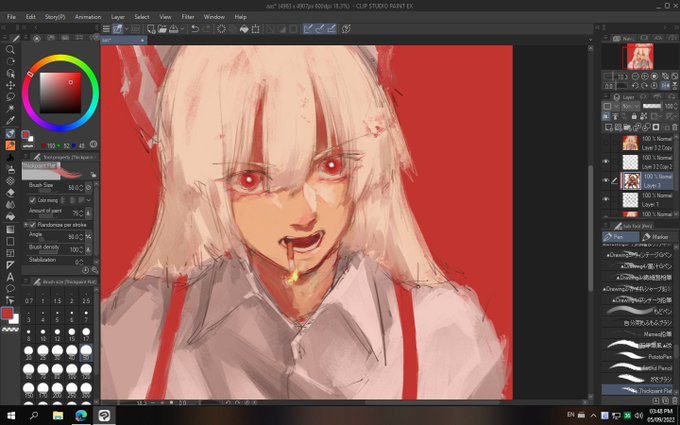The height and width of the screenshot is (425, 680).
Task: Open the File menu
Action: pyautogui.click(x=11, y=17)
